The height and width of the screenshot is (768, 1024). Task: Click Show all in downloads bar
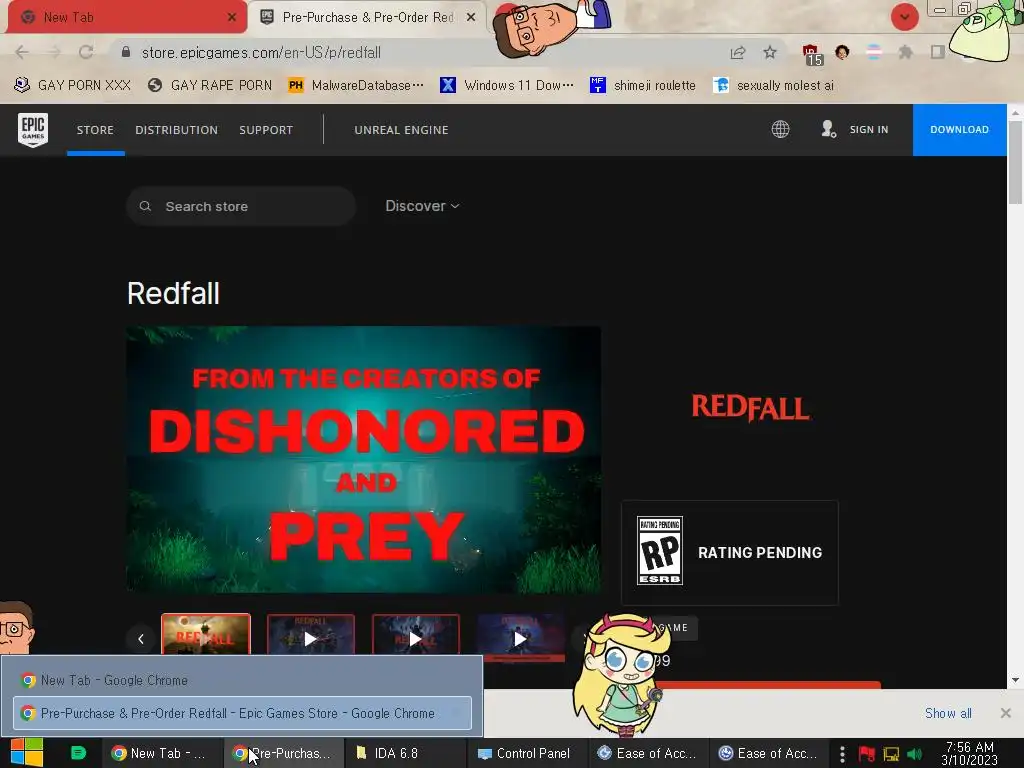click(948, 713)
